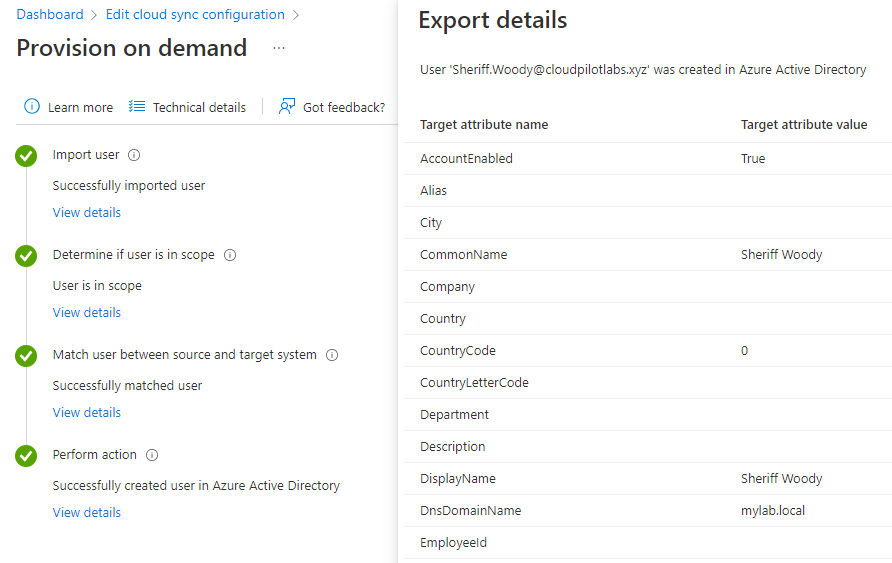Click info icon next to Determine if user is in scope
This screenshot has height=563, width=892.
click(x=230, y=255)
